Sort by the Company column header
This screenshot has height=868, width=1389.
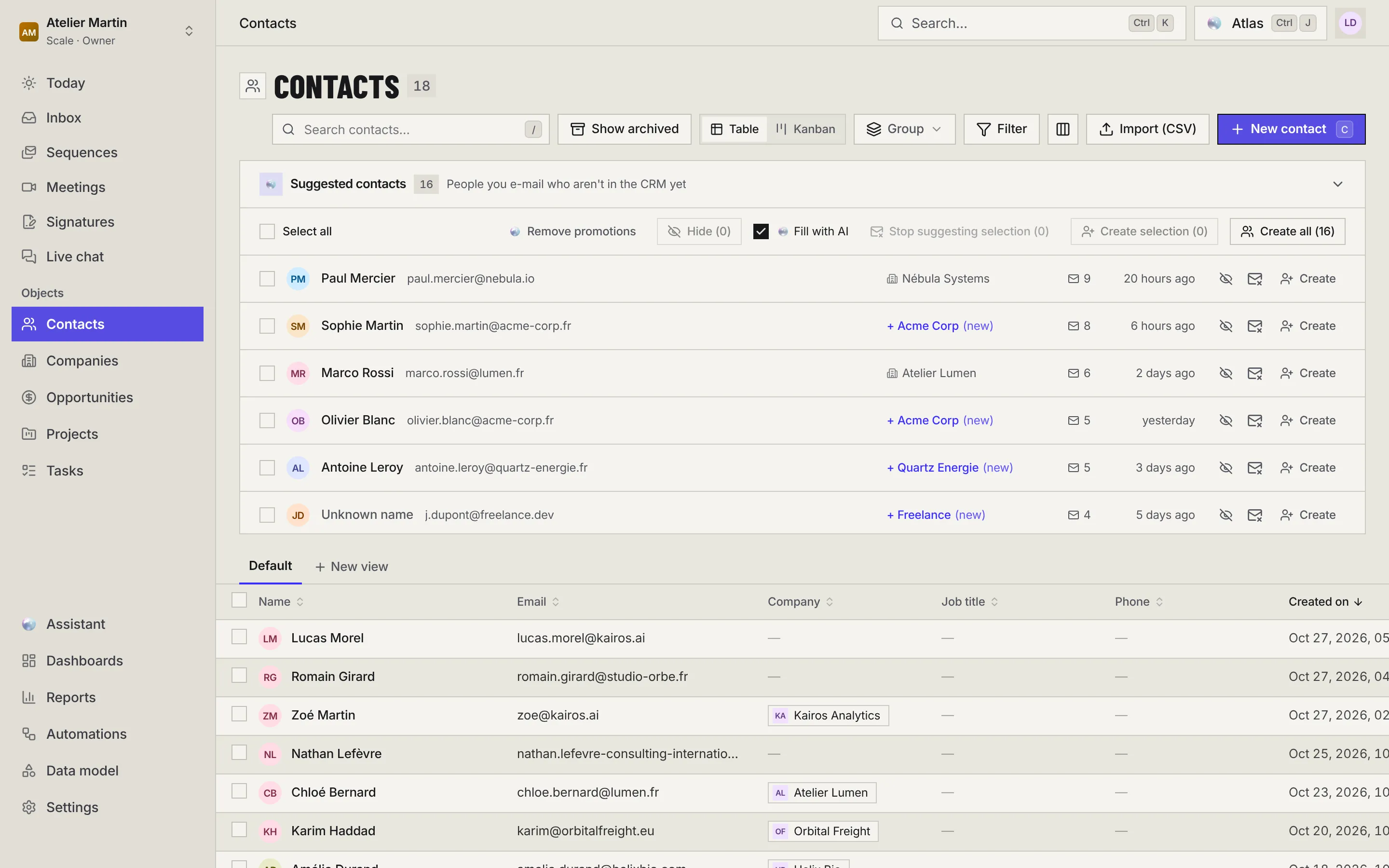click(x=800, y=602)
